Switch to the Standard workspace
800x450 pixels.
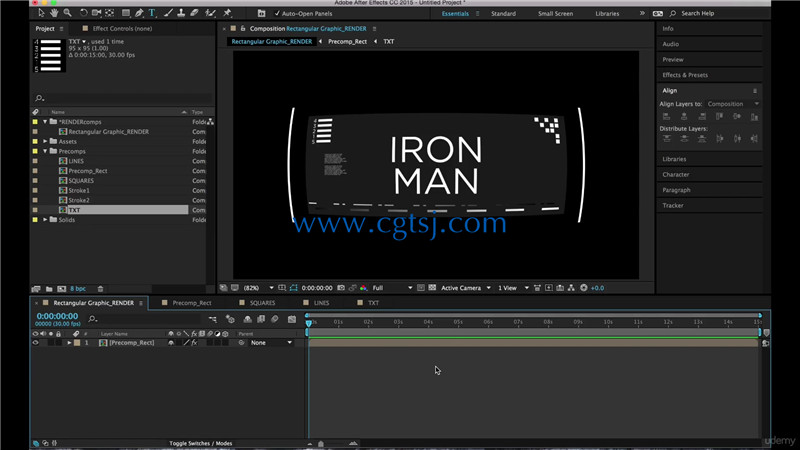point(503,14)
